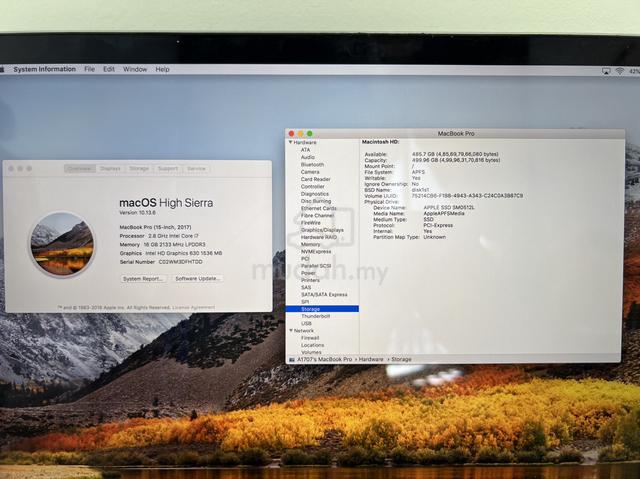The width and height of the screenshot is (640, 479).
Task: Switch to the Support tab
Action: click(x=168, y=169)
